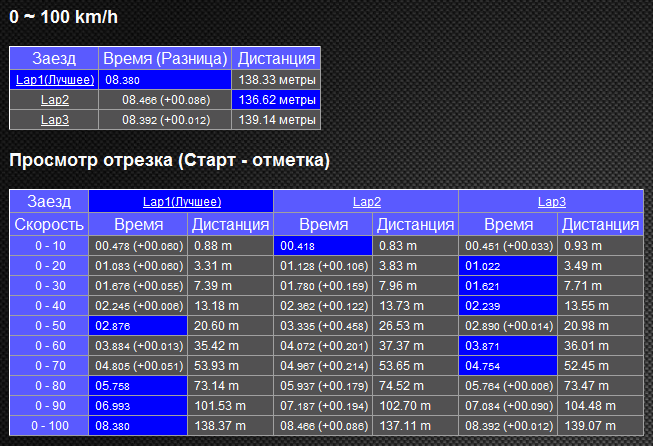
Task: Select heading 'Просмотр отрезка (Старт - отметка)'
Action: click(169, 160)
